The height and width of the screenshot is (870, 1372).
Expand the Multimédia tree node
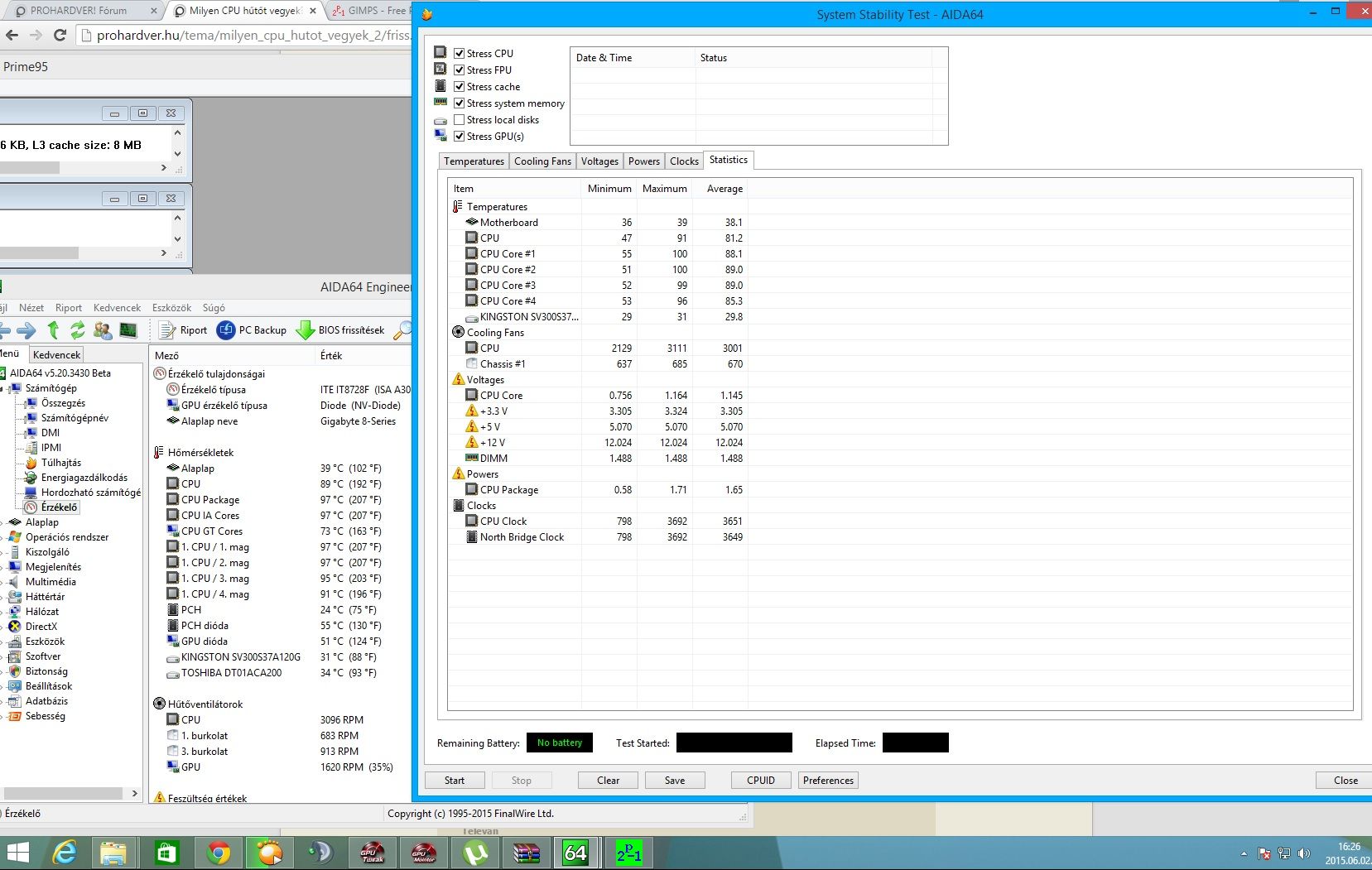pyautogui.click(x=2, y=582)
